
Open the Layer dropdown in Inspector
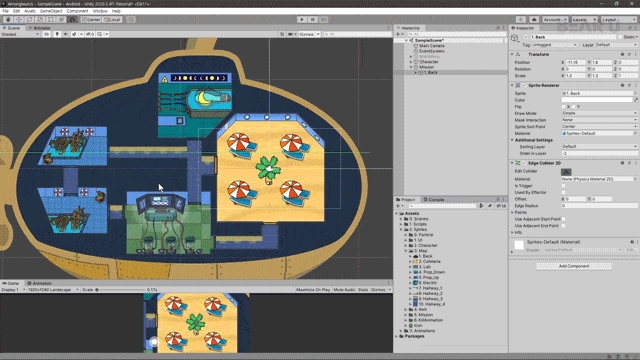point(616,45)
